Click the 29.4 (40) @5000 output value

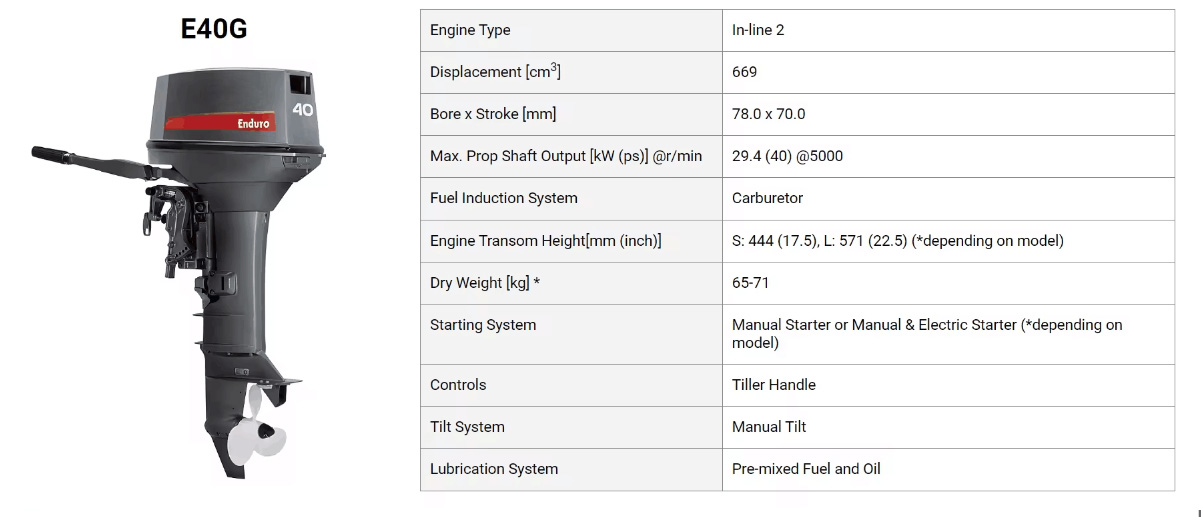point(787,156)
